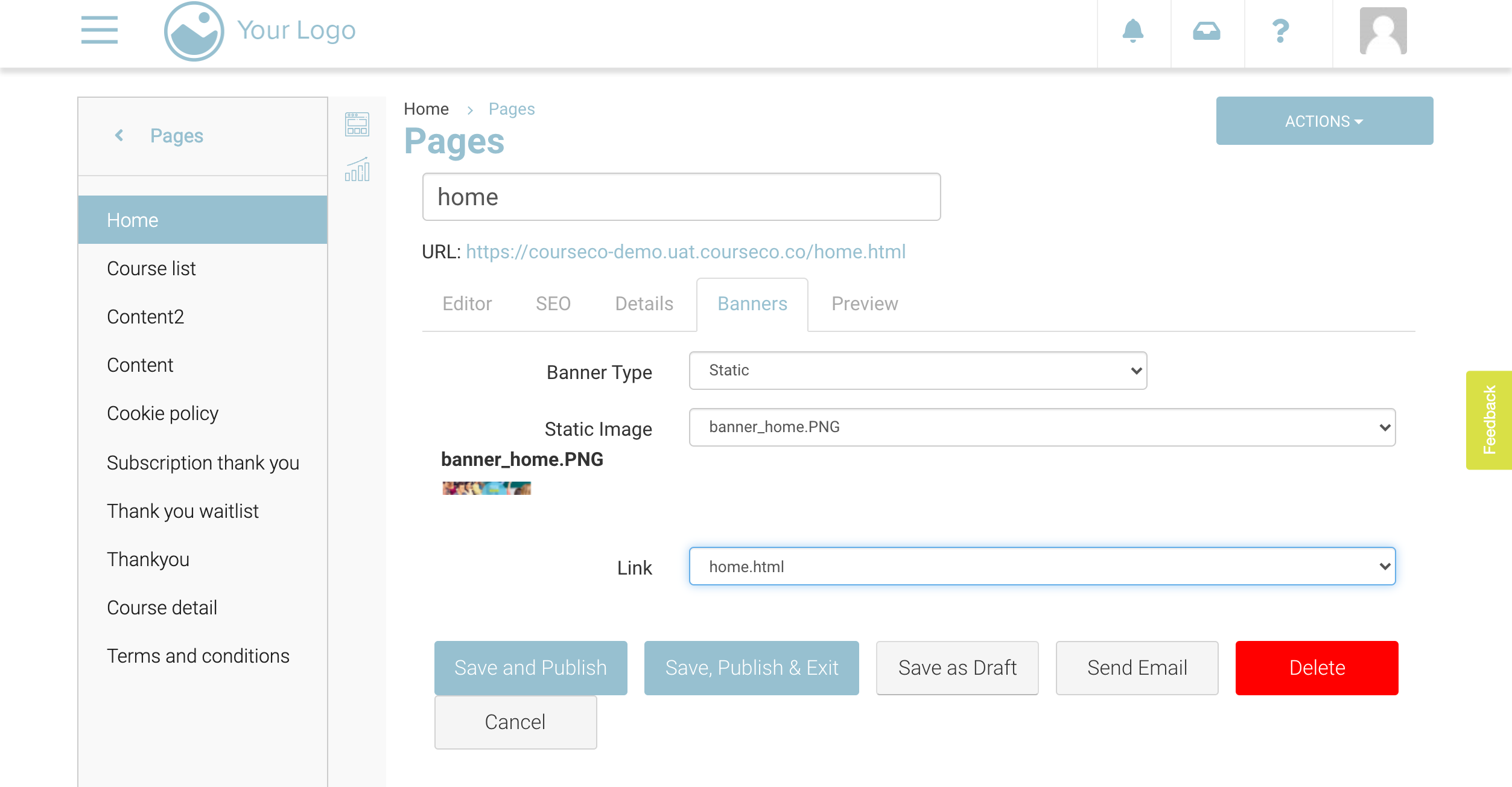This screenshot has width=1512, height=787.
Task: Open the hamburger menu icon
Action: pyautogui.click(x=99, y=30)
